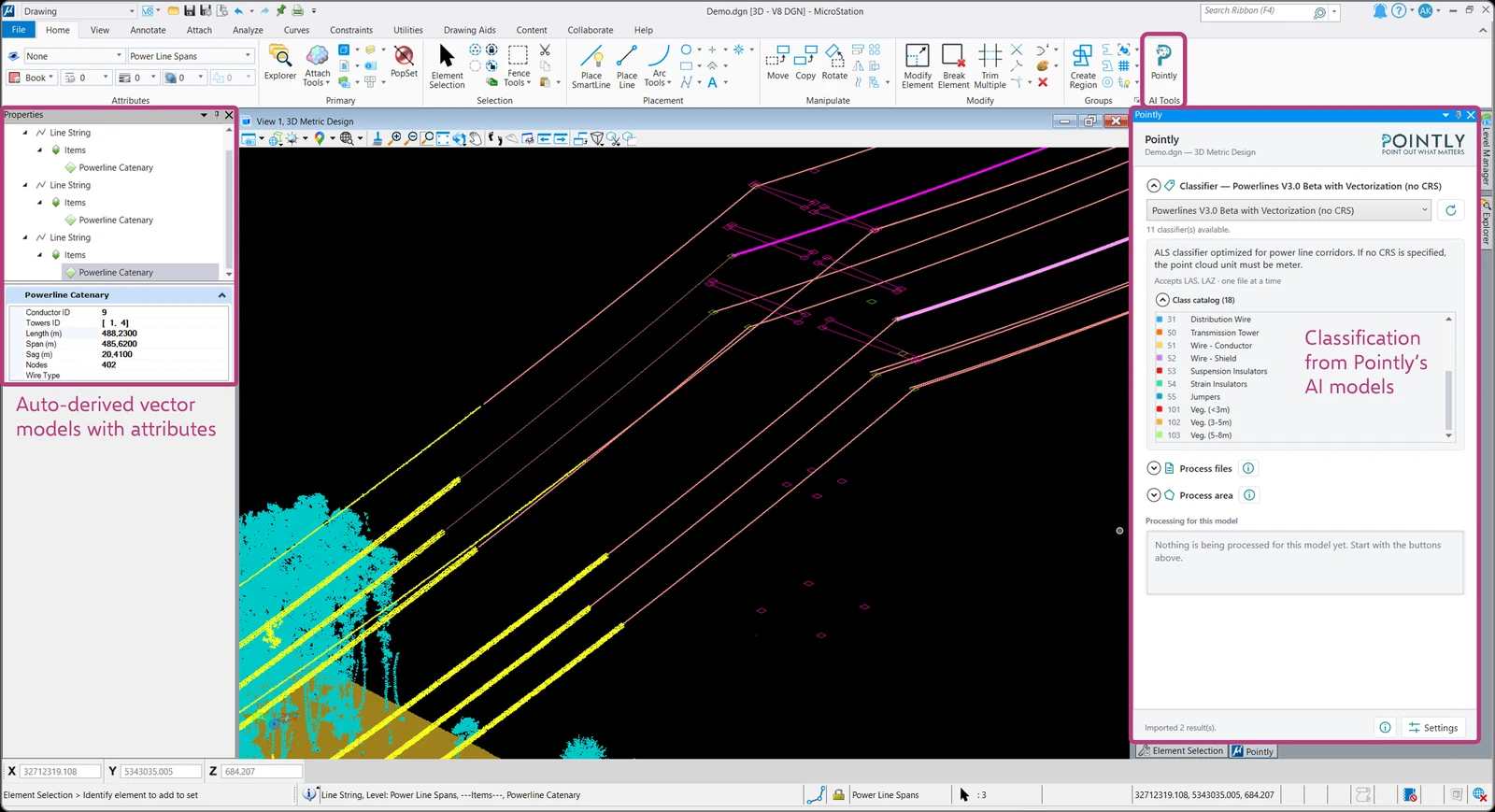Choose the Copy tool
The width and height of the screenshot is (1495, 812).
(x=805, y=63)
